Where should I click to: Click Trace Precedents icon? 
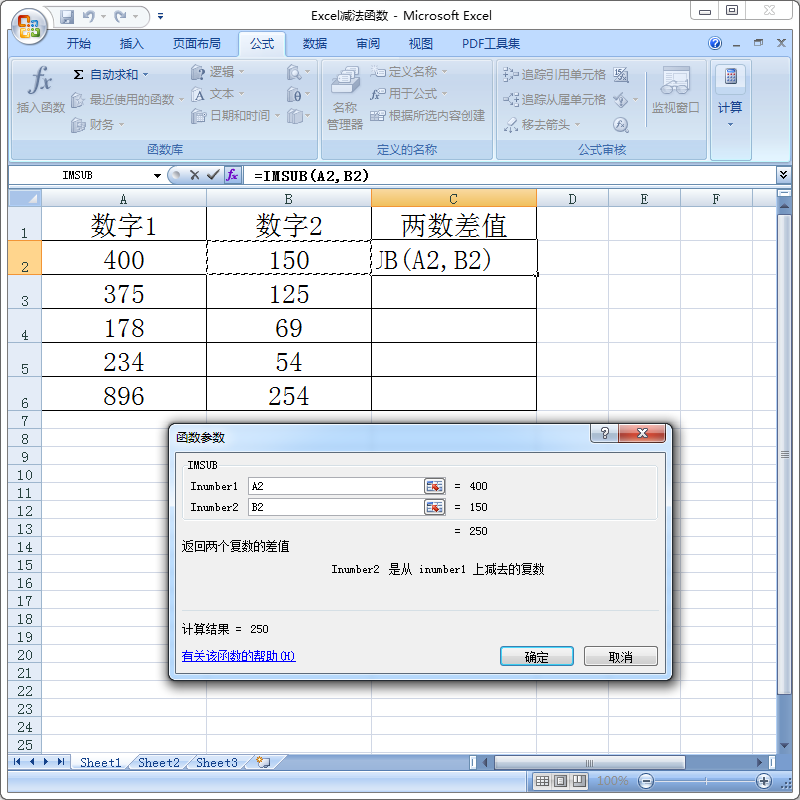coord(511,74)
